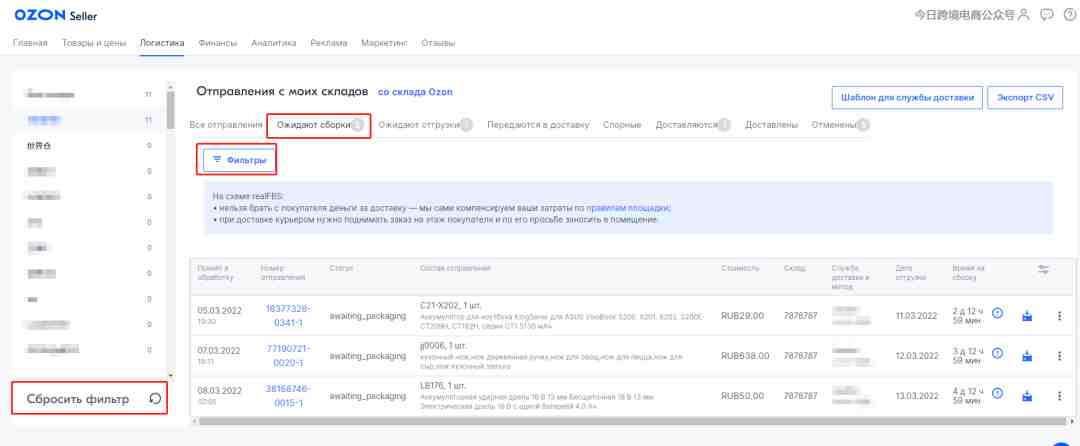The height and width of the screenshot is (446, 1080).
Task: Click Отправления с моих складов heading
Action: 282,92
